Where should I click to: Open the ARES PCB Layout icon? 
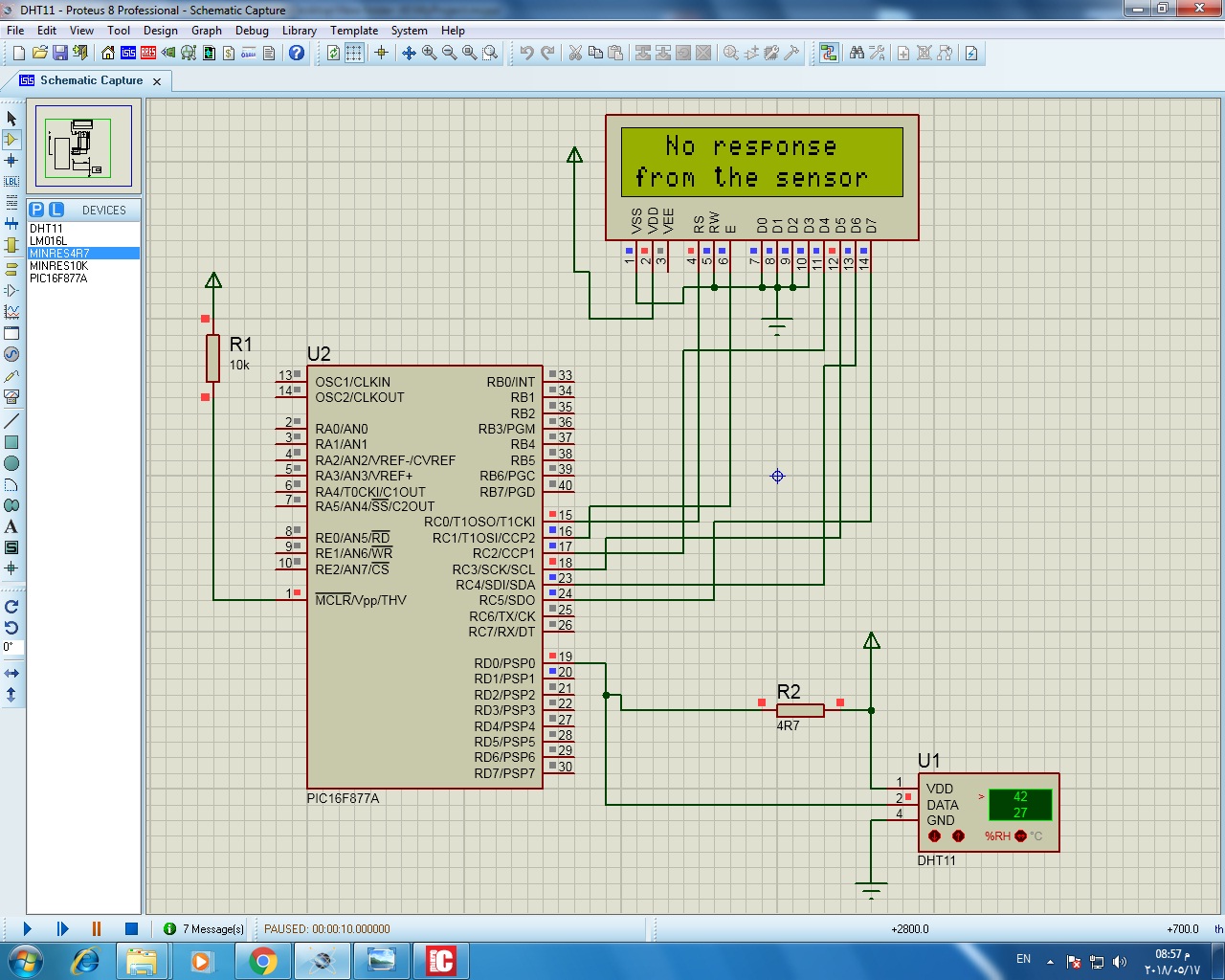click(x=148, y=53)
